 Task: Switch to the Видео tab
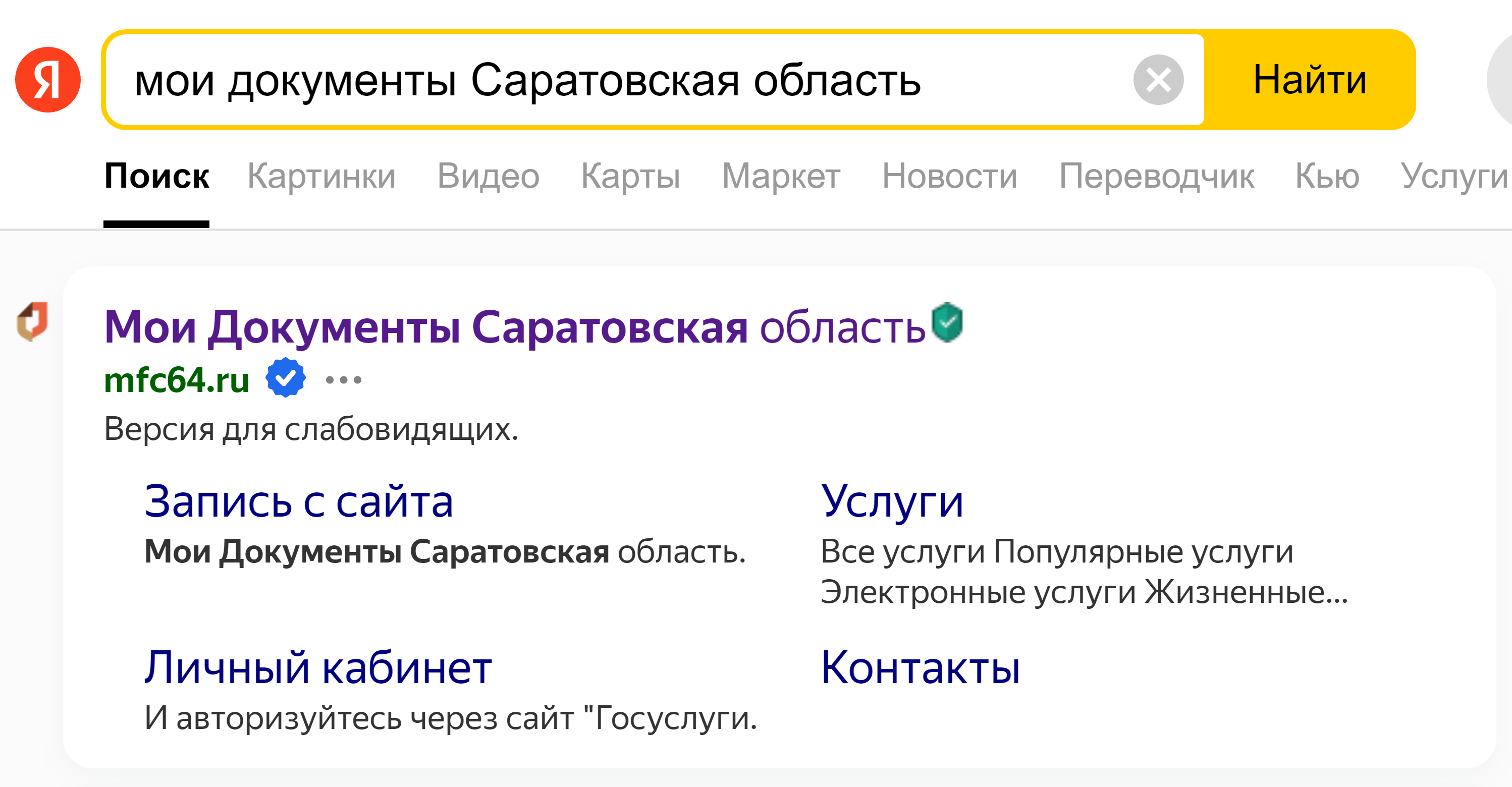[489, 176]
